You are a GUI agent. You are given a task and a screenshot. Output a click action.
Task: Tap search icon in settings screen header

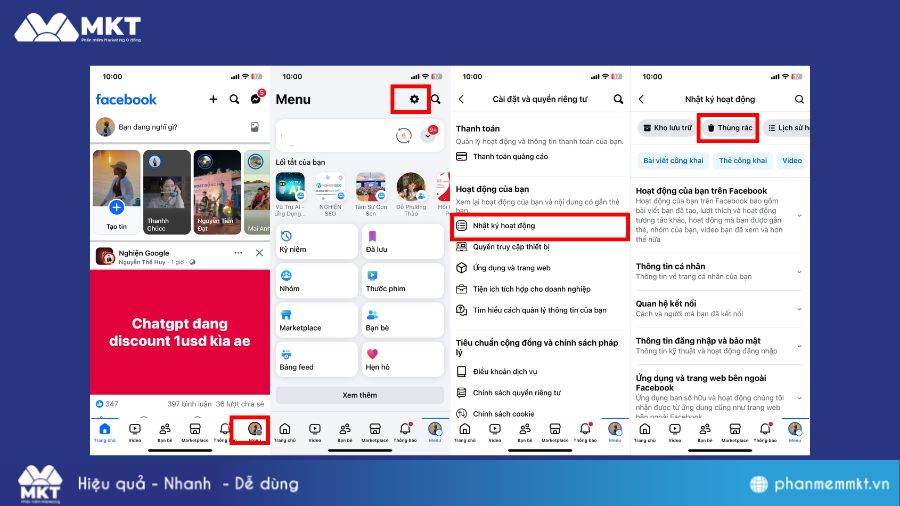click(618, 99)
